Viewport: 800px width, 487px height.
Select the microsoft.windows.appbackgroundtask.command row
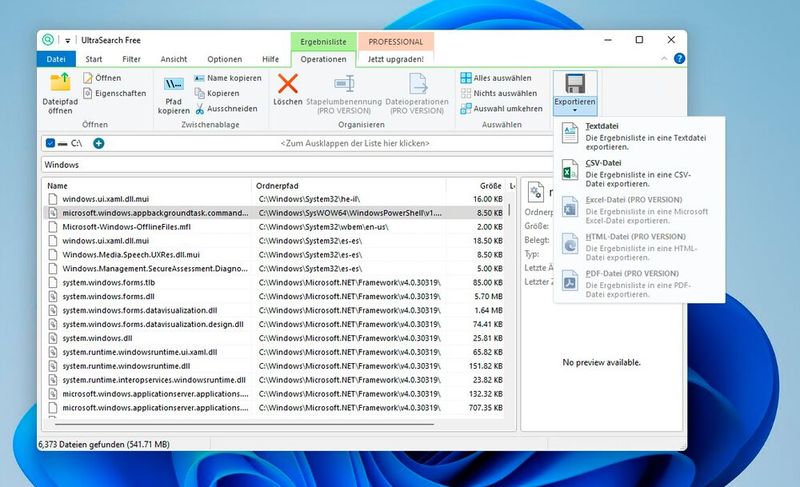pyautogui.click(x=276, y=213)
